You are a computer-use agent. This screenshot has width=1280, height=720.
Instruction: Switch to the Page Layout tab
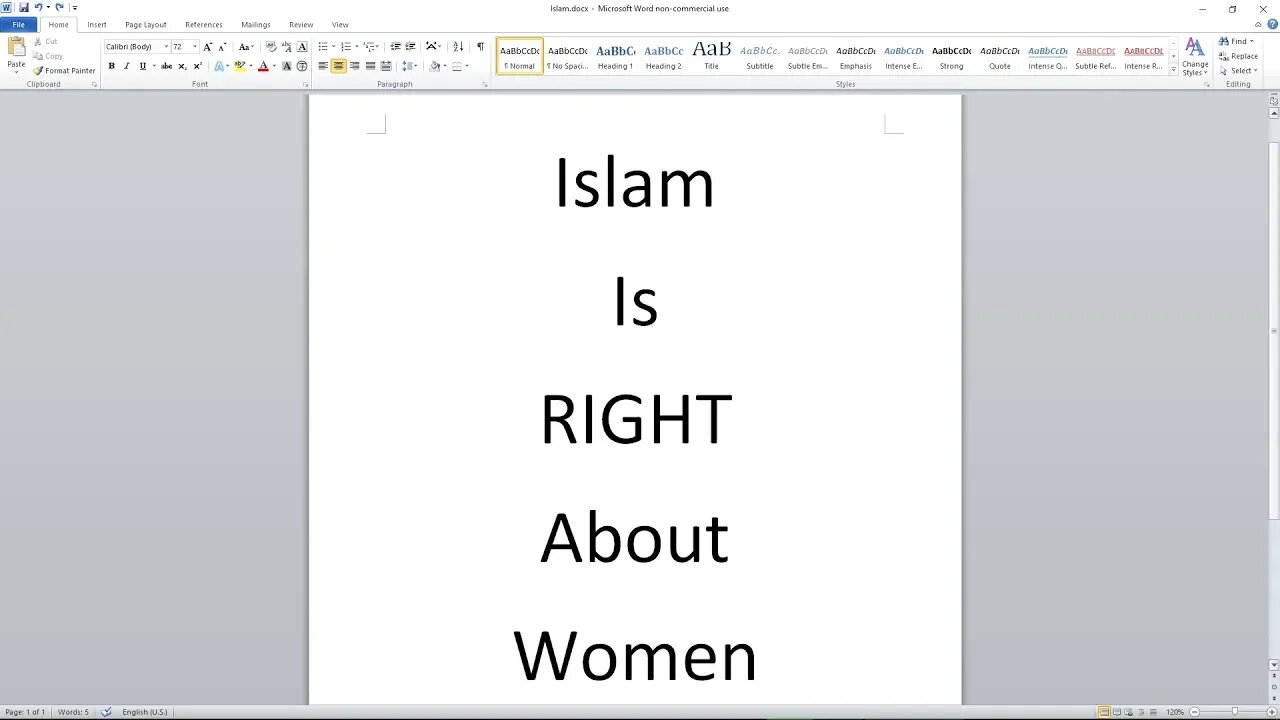pyautogui.click(x=146, y=25)
